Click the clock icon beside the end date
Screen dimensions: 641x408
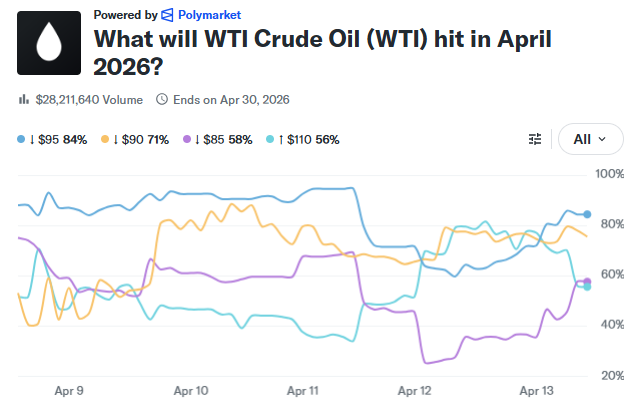(x=162, y=99)
